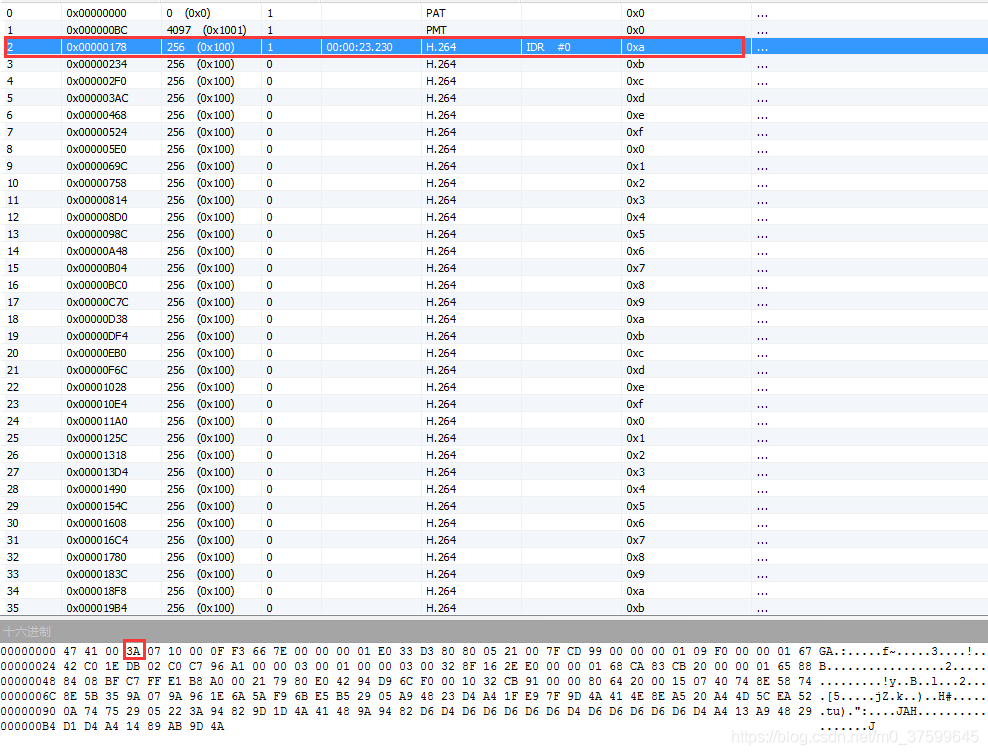Open details ellipsis for row 0x000019B4
988x755 pixels.
coord(762,609)
